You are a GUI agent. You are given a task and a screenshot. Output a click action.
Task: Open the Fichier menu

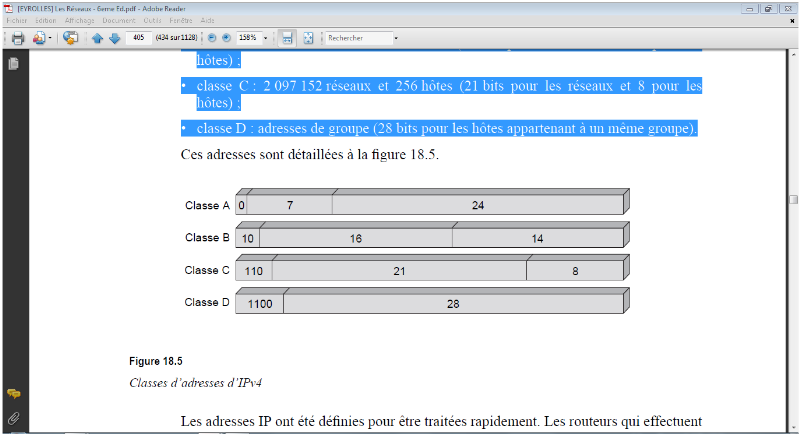click(x=16, y=20)
